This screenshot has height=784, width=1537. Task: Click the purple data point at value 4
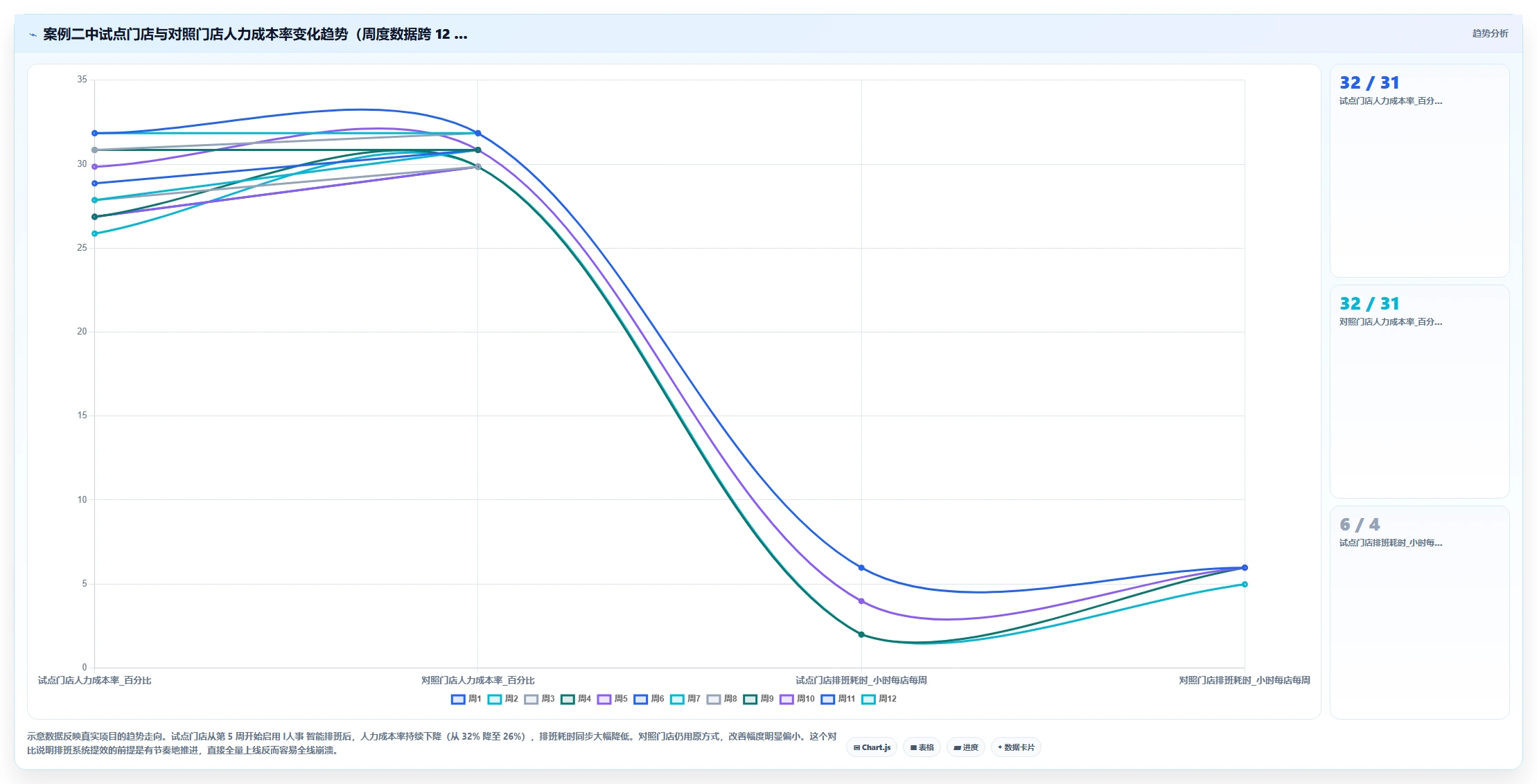(861, 601)
